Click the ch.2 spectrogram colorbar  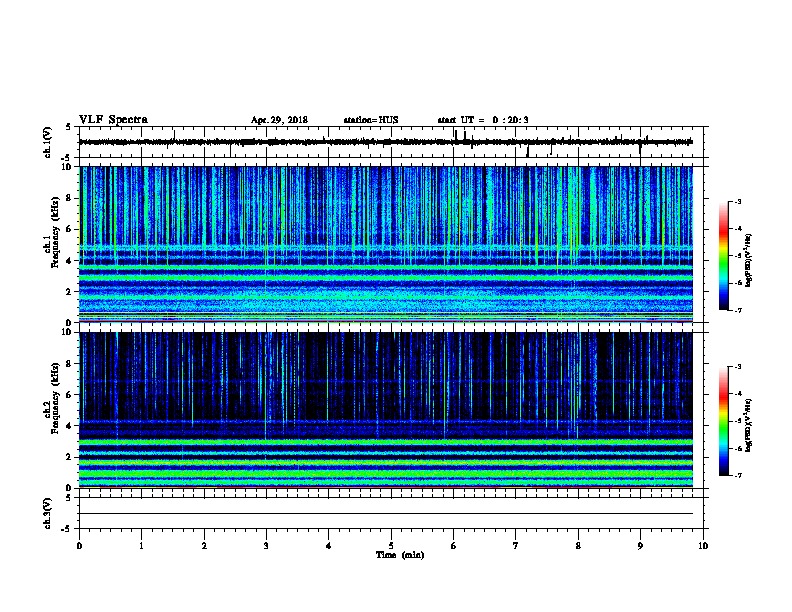pos(723,421)
